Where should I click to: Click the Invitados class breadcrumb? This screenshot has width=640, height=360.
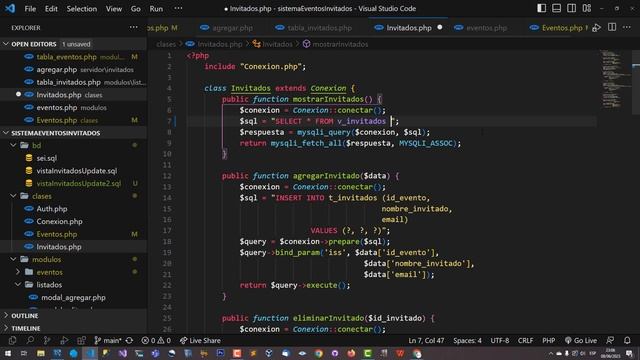click(273, 44)
